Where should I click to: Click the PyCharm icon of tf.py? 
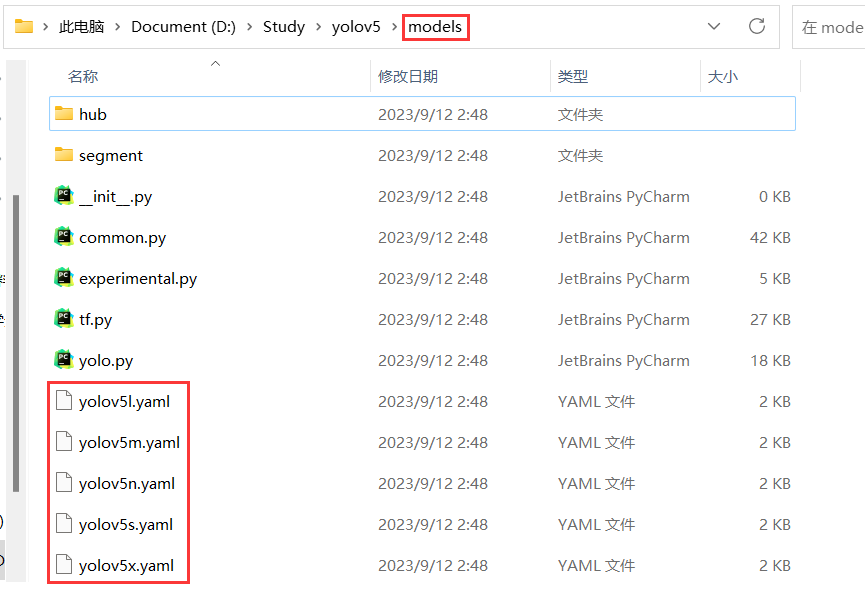pos(64,319)
